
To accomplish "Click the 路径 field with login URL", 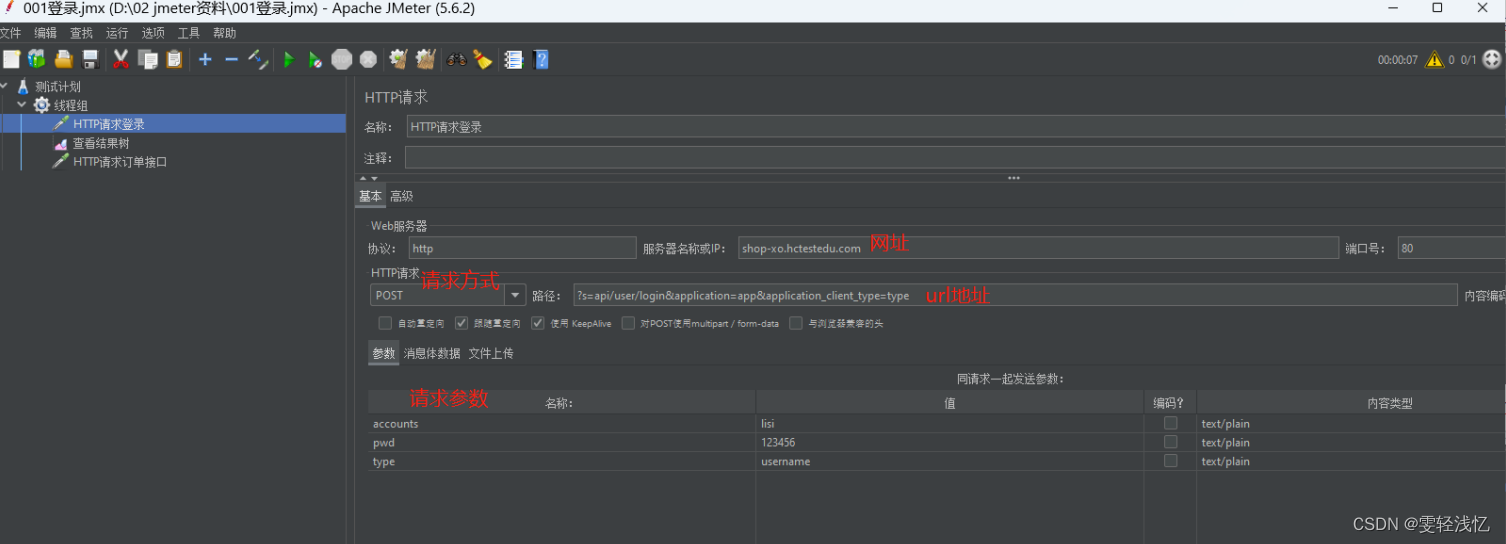I will point(1015,295).
